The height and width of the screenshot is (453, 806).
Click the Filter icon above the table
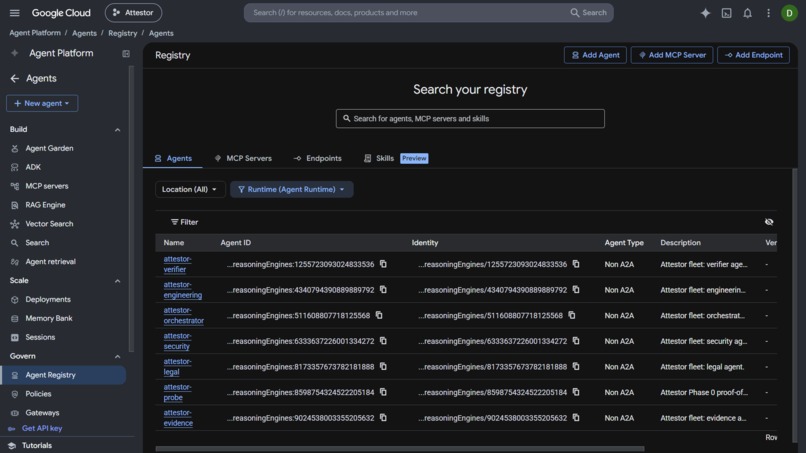[175, 222]
